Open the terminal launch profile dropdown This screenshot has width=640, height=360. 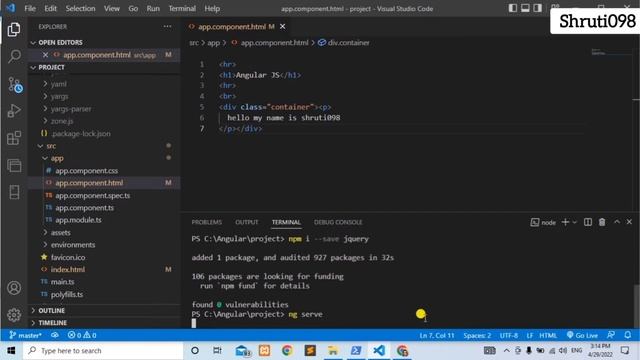pos(575,222)
